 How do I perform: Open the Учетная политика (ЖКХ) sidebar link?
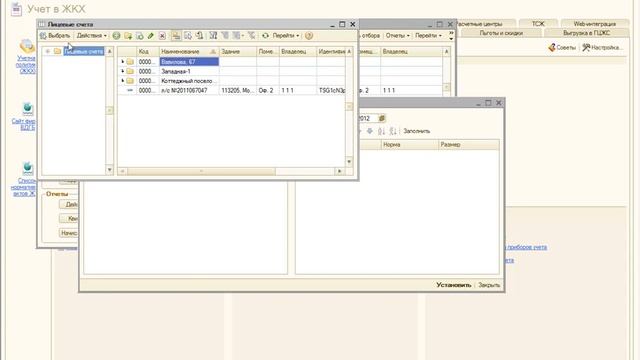click(26, 64)
